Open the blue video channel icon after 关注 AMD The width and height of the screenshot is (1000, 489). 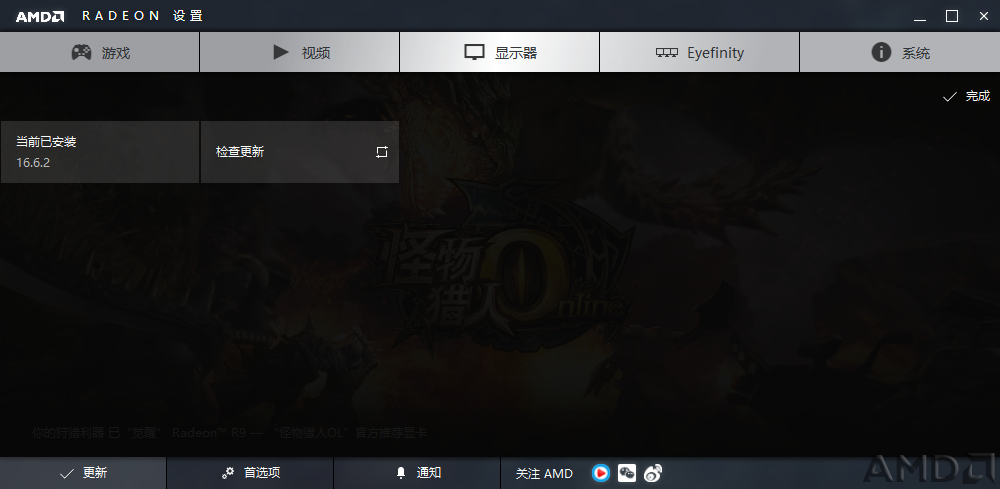[601, 473]
